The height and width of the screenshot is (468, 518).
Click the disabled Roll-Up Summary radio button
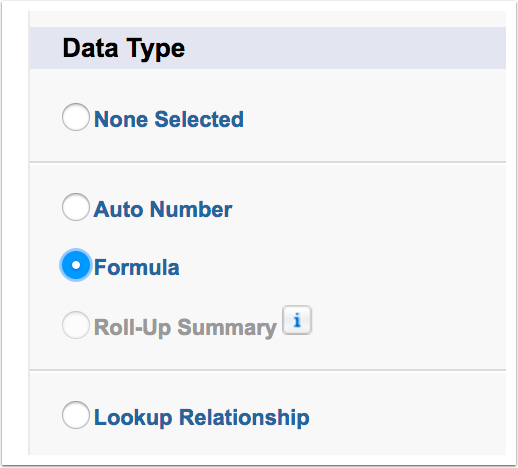[76, 325]
